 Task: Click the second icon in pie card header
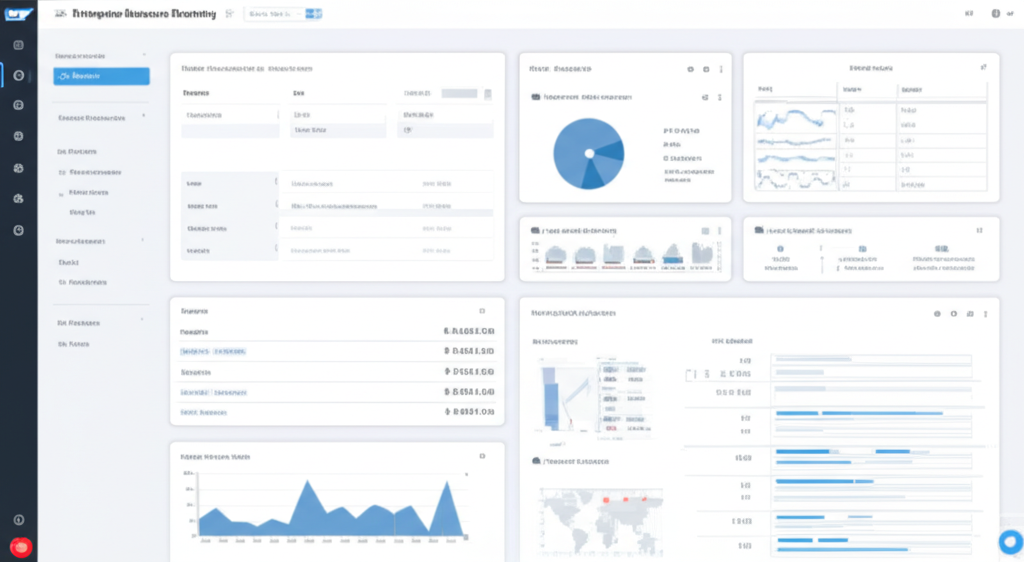click(706, 69)
